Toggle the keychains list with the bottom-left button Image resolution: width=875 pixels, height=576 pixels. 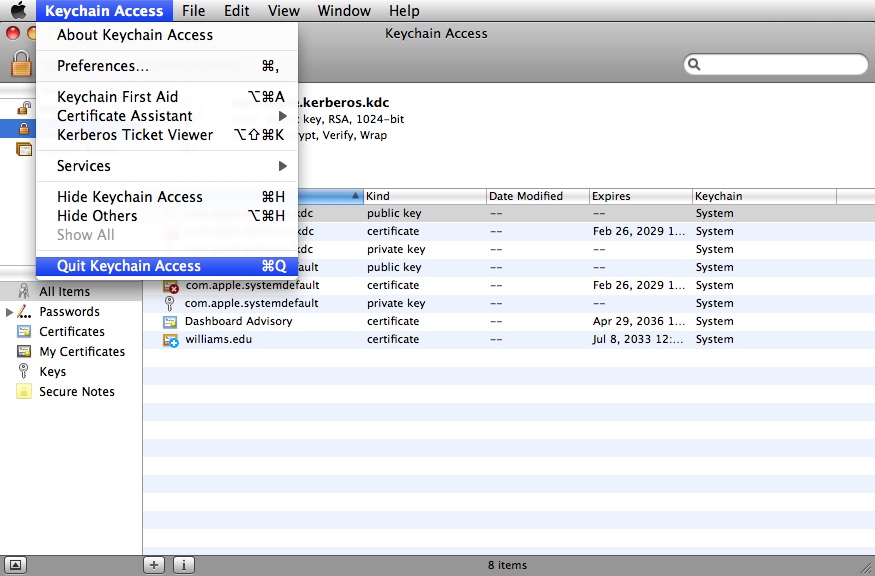point(16,565)
